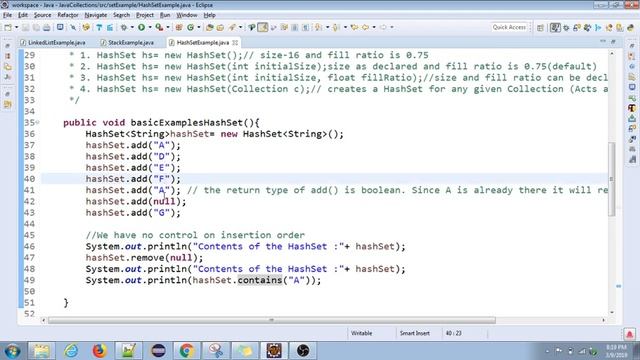Viewport: 640px width, 360px height.
Task: Click the Print toolbar icon
Action: click(47, 27)
